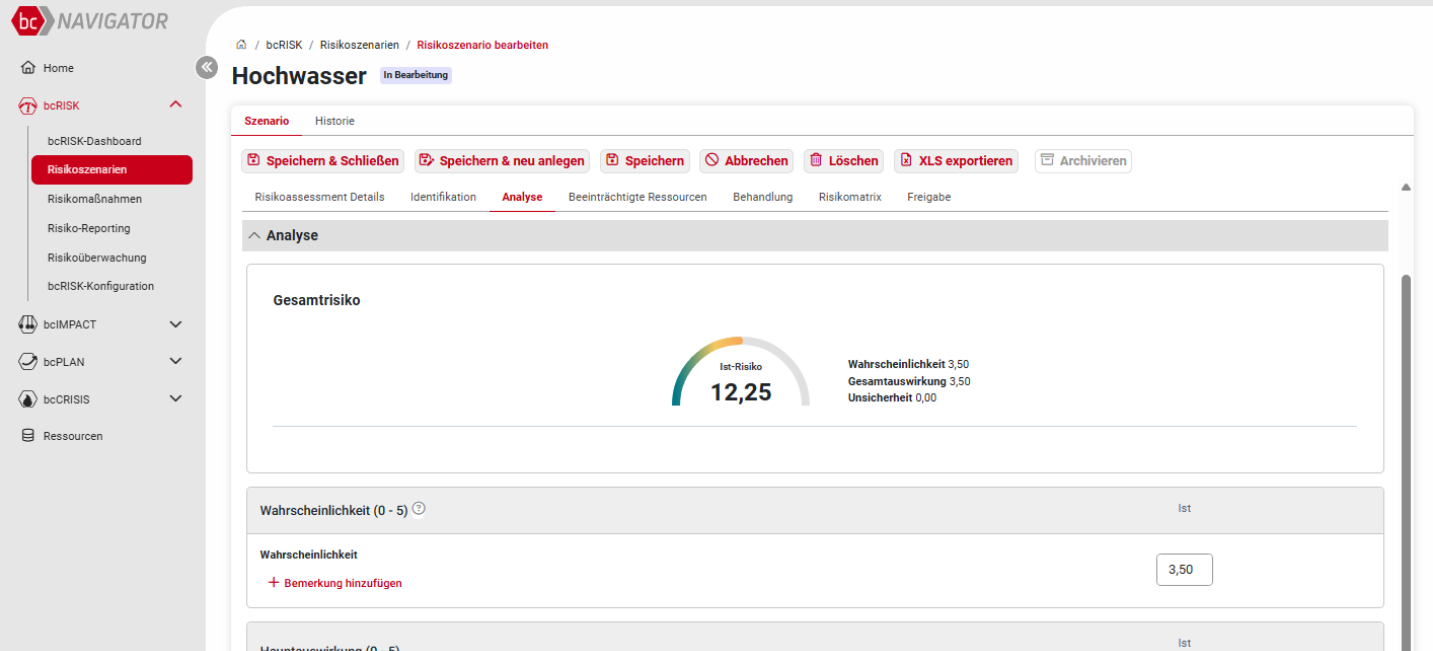Click the bc Navigator logo
This screenshot has height=651, width=1433.
tap(90, 21)
